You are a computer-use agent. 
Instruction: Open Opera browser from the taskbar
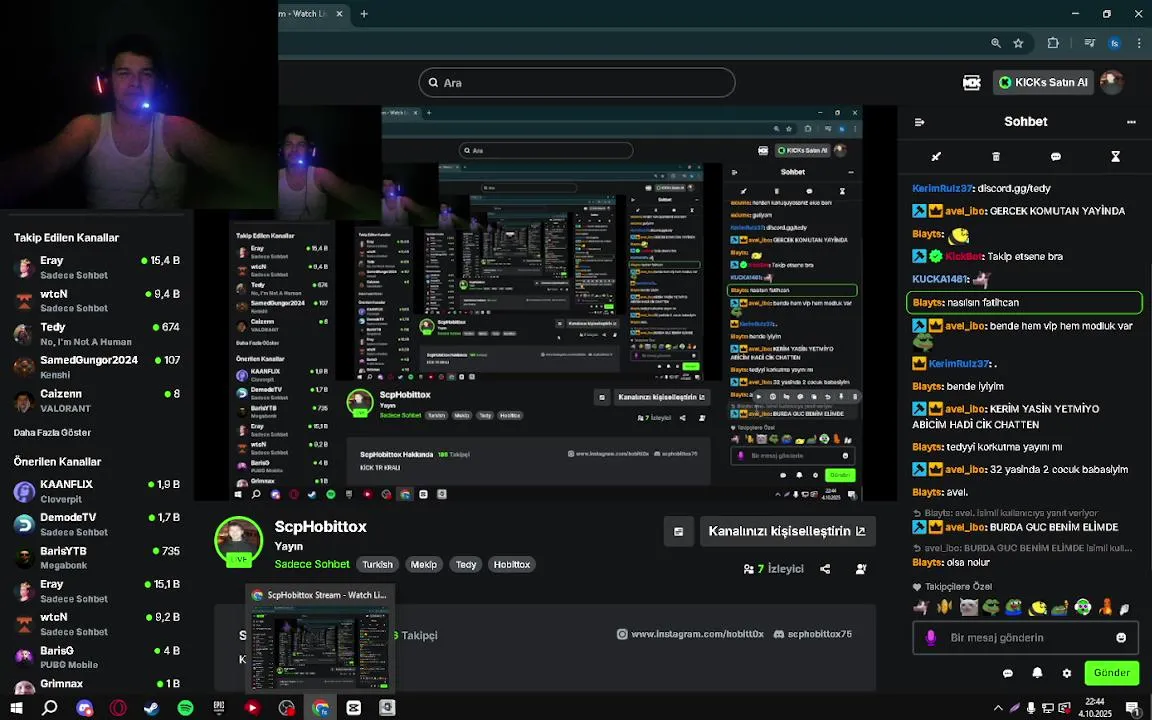tap(118, 708)
